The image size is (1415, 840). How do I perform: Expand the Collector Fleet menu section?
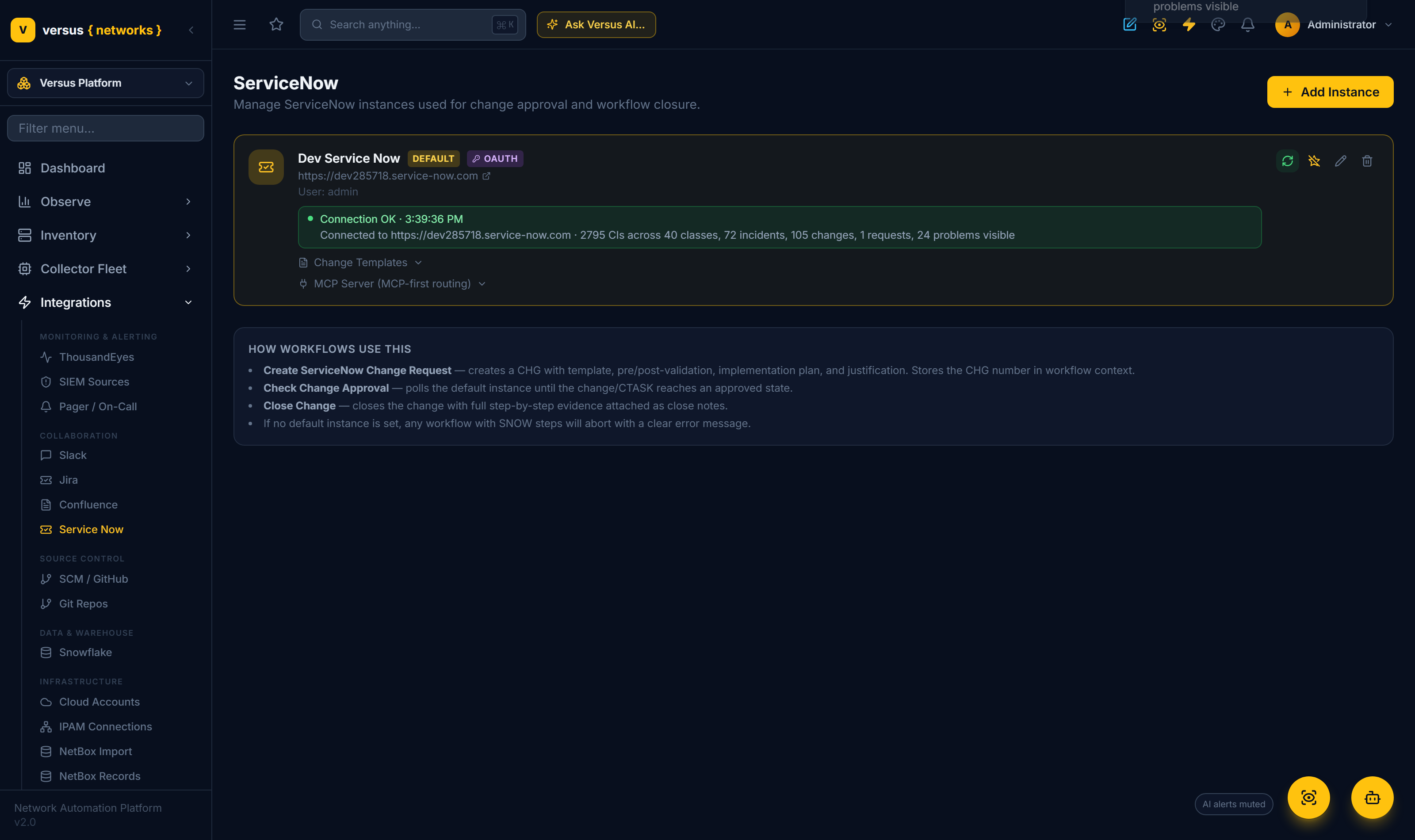click(x=106, y=269)
